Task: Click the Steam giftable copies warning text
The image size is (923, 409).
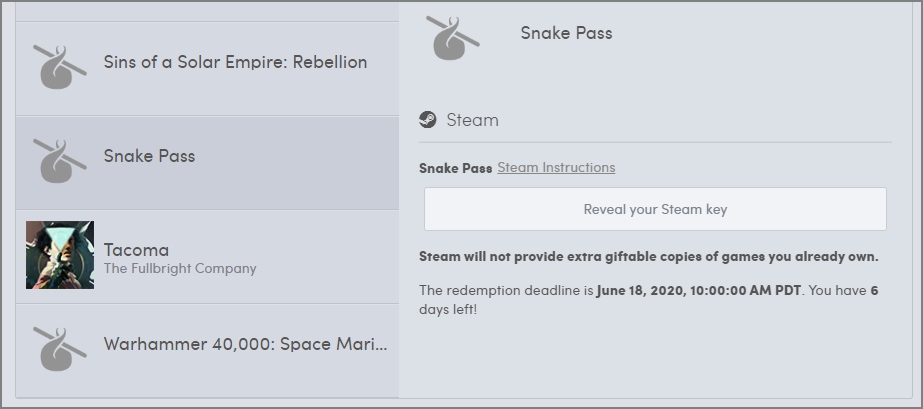Action: 648,257
